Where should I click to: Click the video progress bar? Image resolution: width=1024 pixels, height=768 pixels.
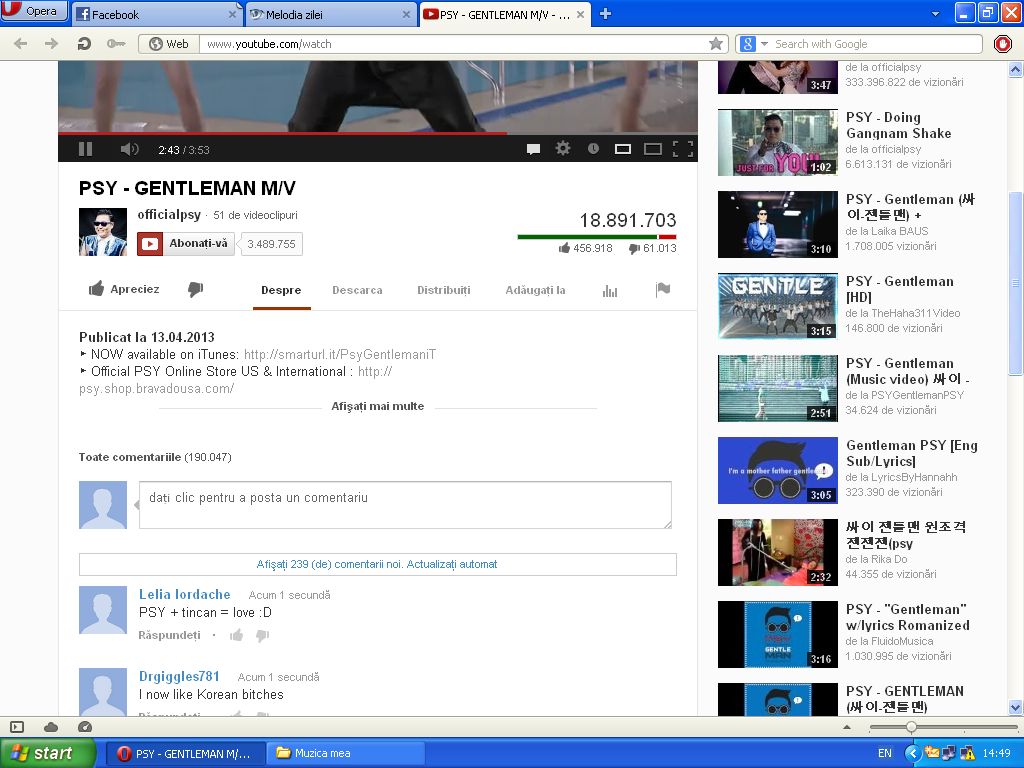tap(377, 134)
